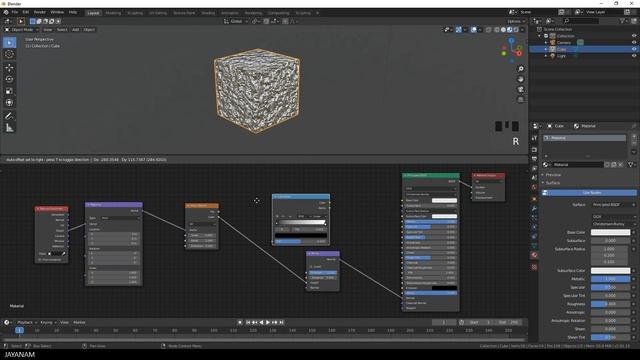Switch to the Layout workspace tab

93,13
